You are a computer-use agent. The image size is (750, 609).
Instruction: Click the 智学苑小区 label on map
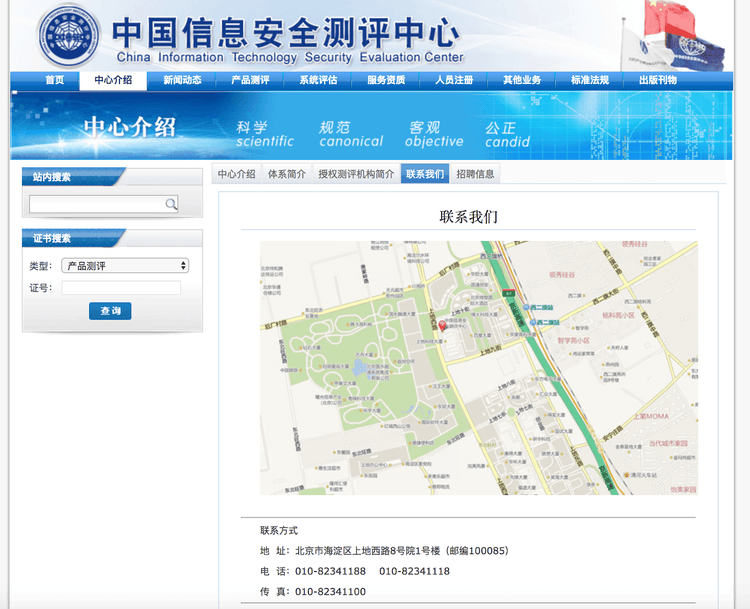tap(573, 341)
